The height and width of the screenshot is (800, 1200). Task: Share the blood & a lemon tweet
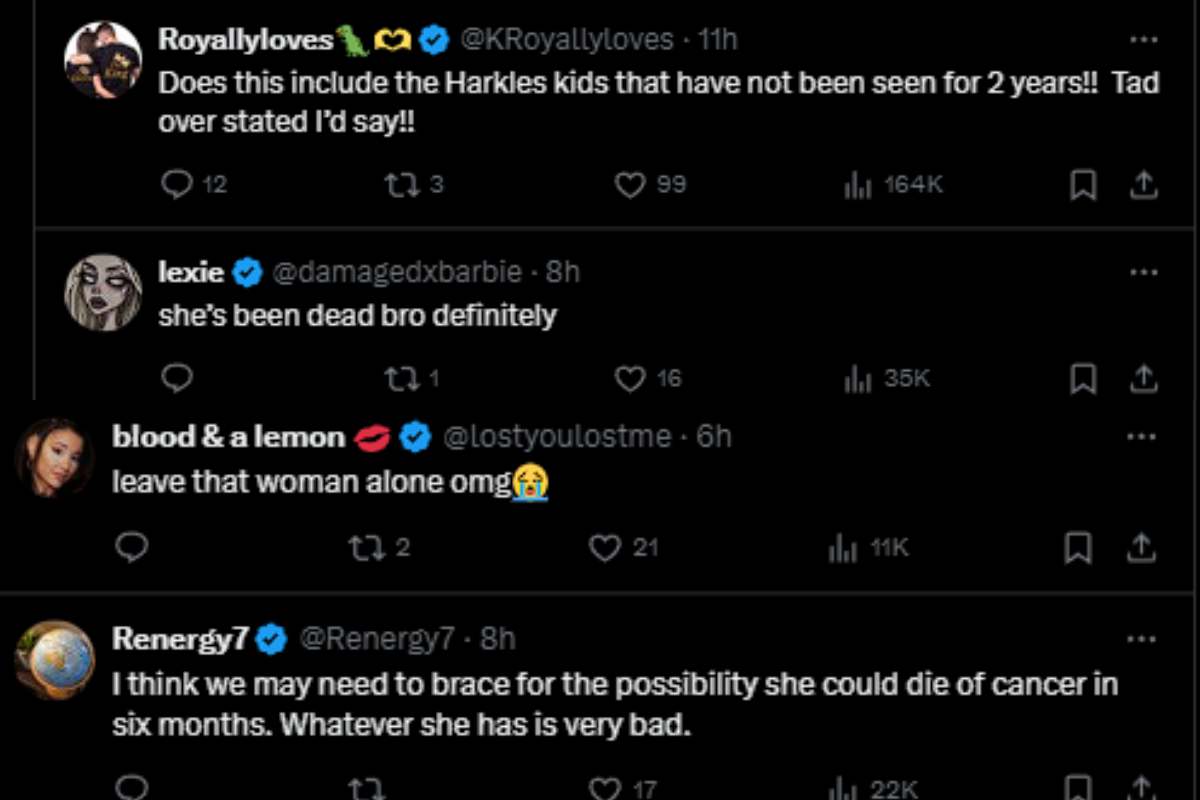click(1144, 548)
